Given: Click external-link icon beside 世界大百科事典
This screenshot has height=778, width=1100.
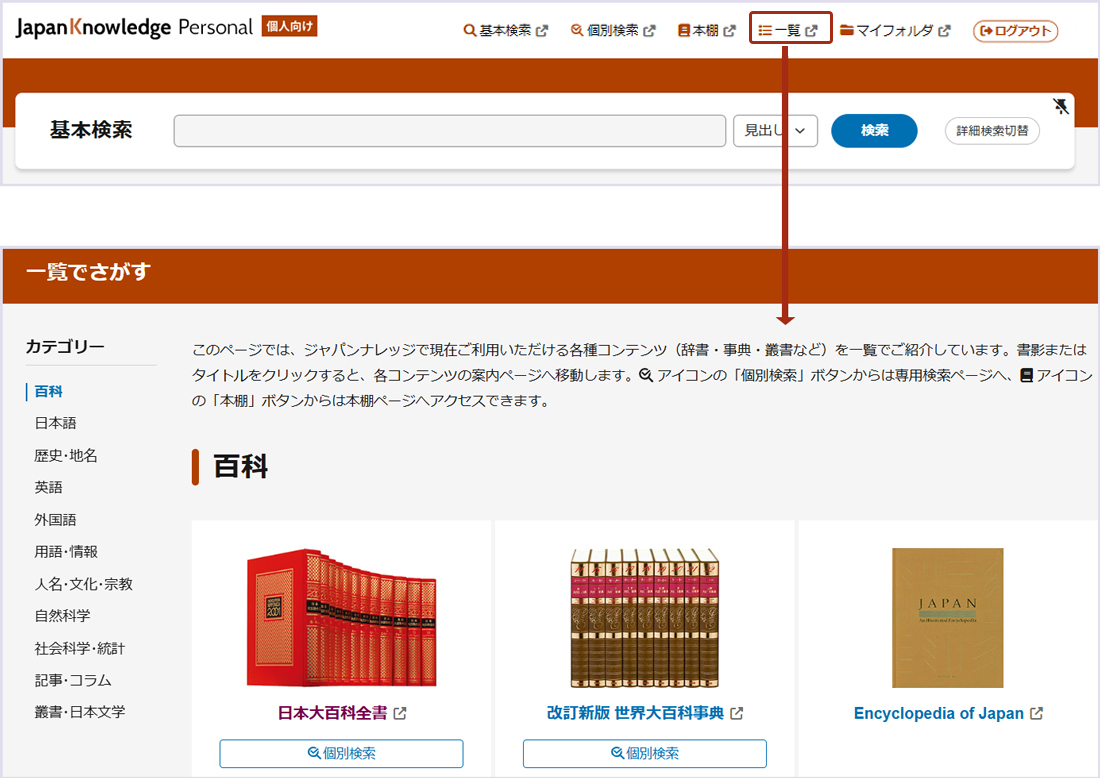Looking at the screenshot, I should pos(737,713).
